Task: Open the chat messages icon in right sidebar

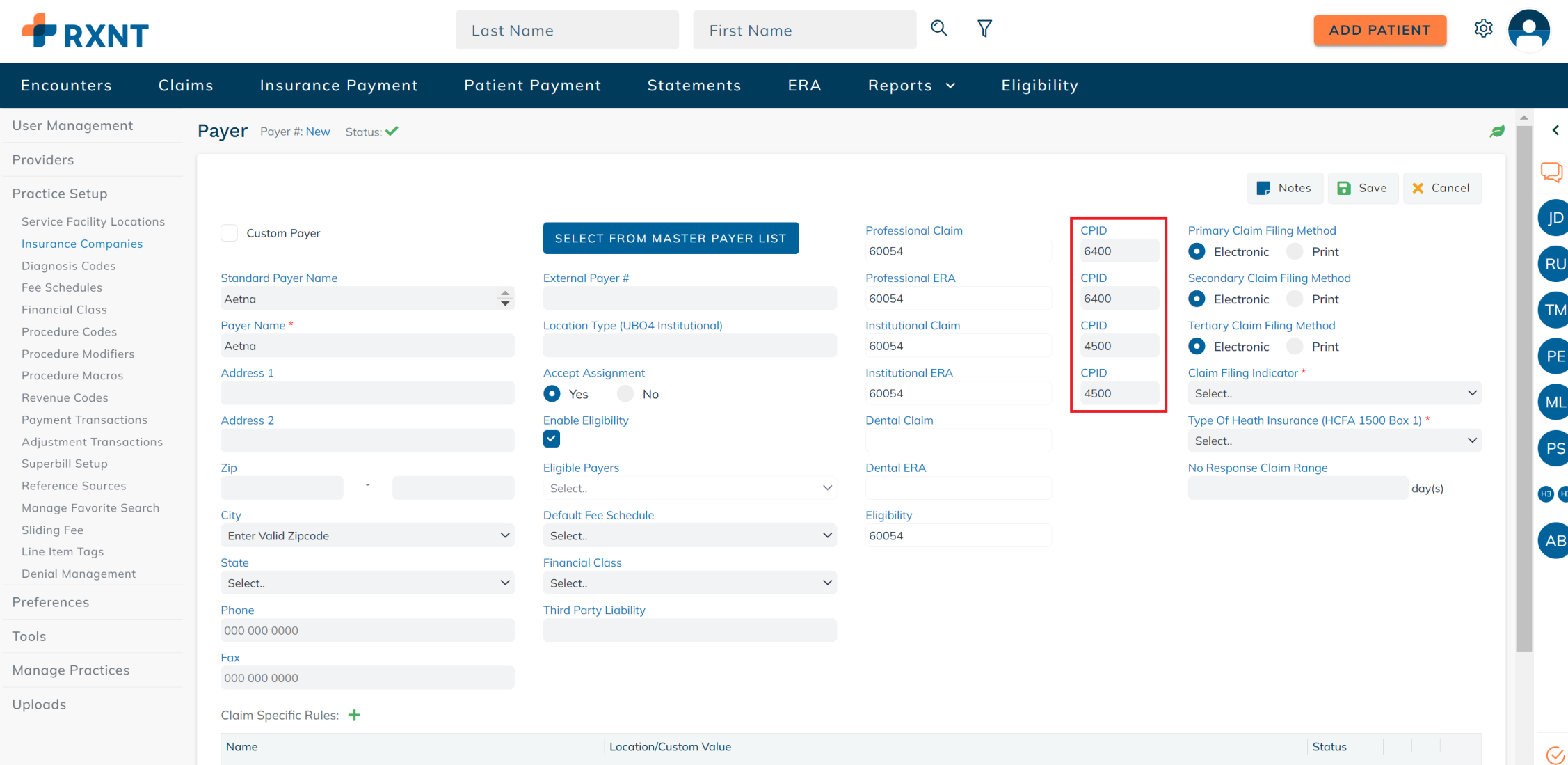Action: point(1552,172)
